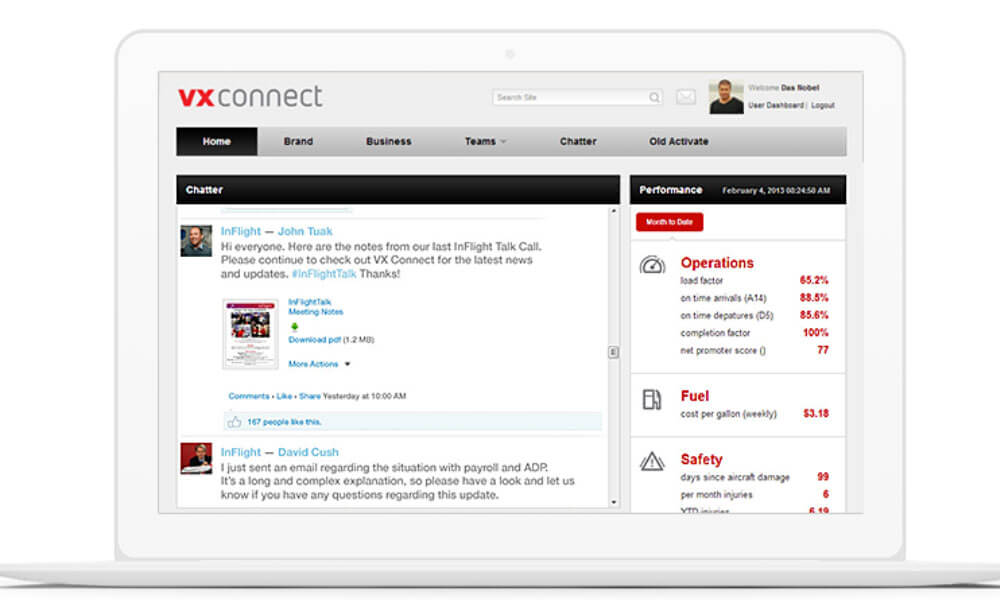Click the Performance panel date timestamp
The image size is (1000, 600).
(776, 190)
